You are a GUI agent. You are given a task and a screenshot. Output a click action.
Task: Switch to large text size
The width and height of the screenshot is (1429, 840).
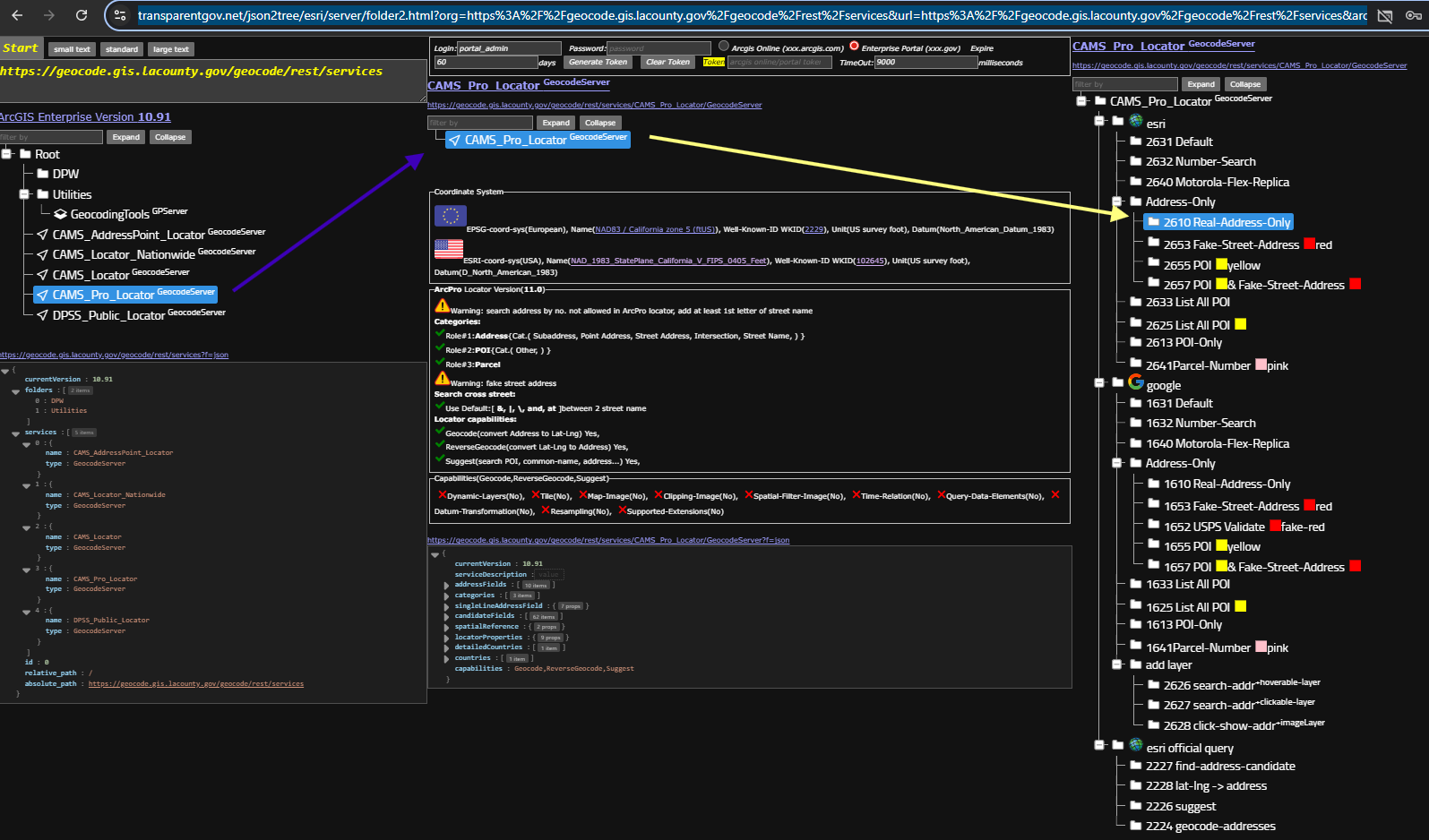pyautogui.click(x=170, y=49)
